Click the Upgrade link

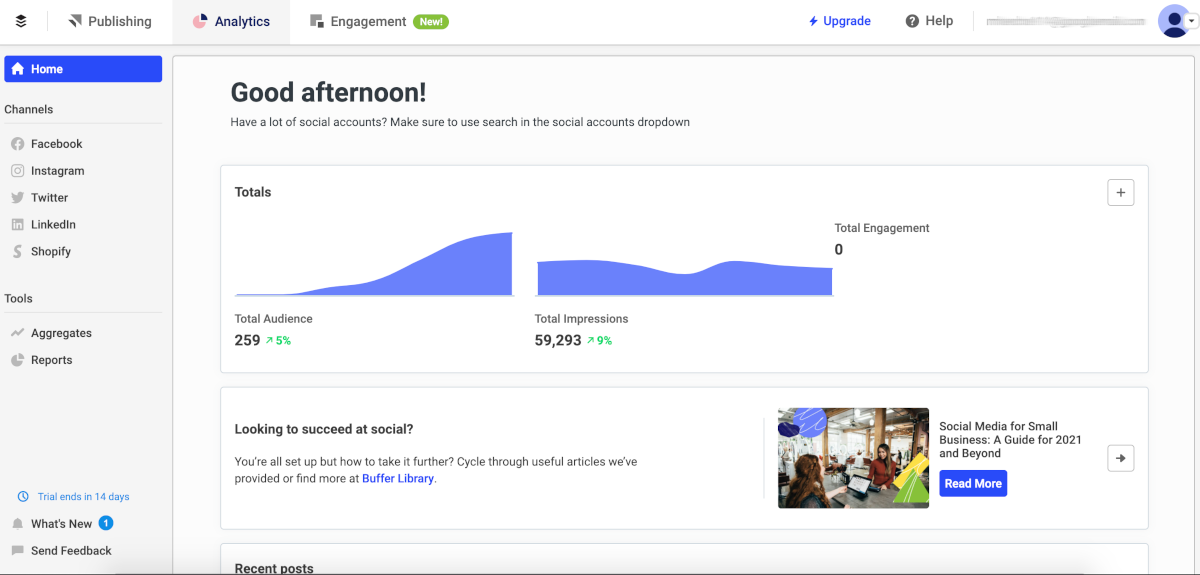click(x=839, y=21)
